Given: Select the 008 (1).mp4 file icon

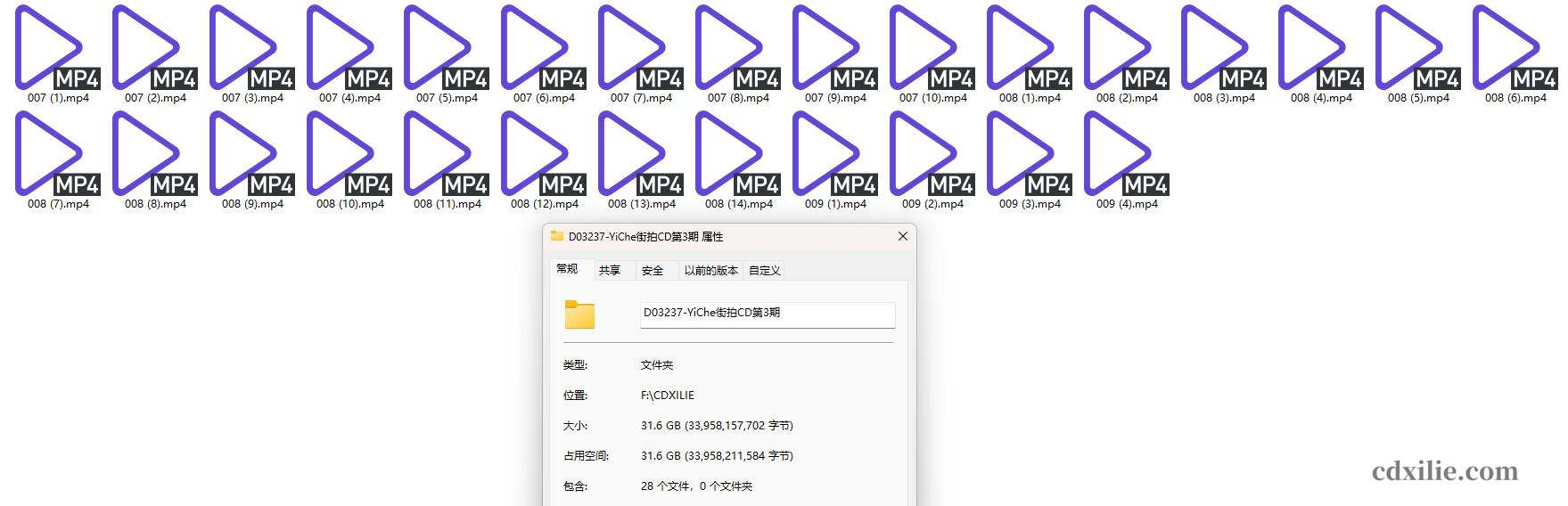Looking at the screenshot, I should pyautogui.click(x=1030, y=48).
